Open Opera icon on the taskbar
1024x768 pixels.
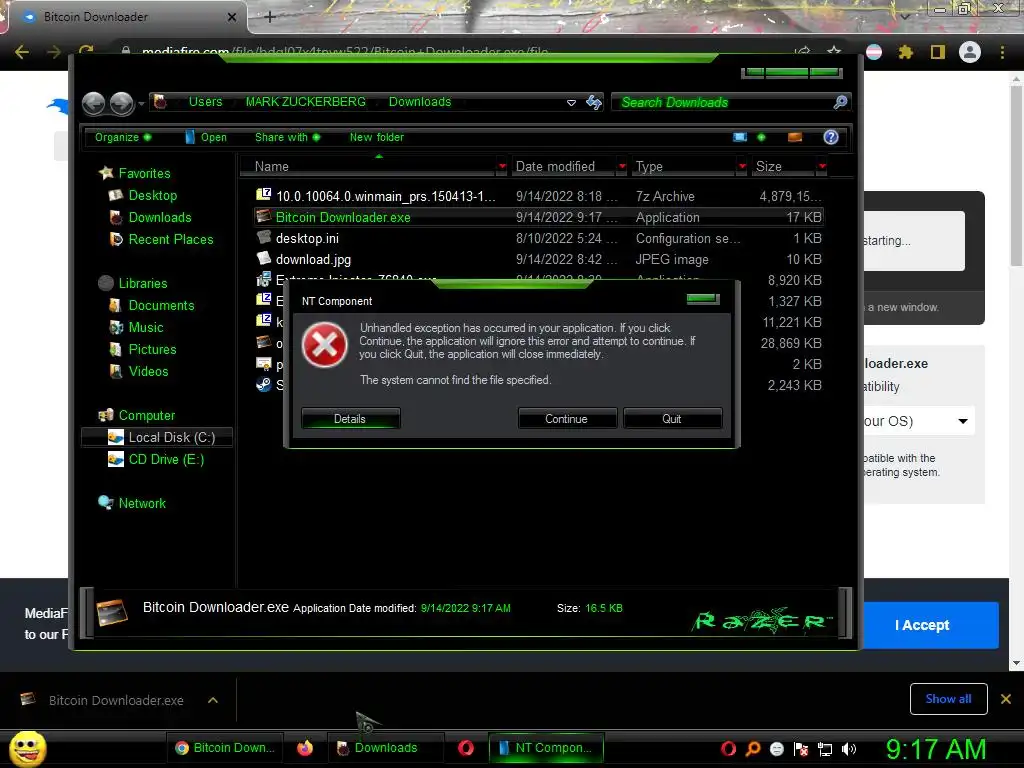point(466,748)
